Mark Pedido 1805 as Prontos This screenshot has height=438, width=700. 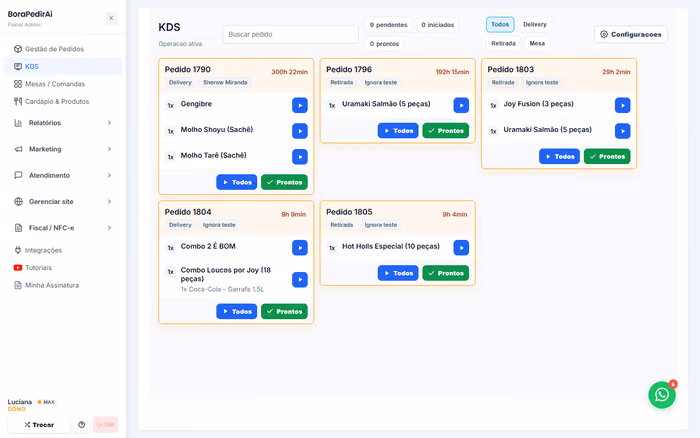coord(446,273)
